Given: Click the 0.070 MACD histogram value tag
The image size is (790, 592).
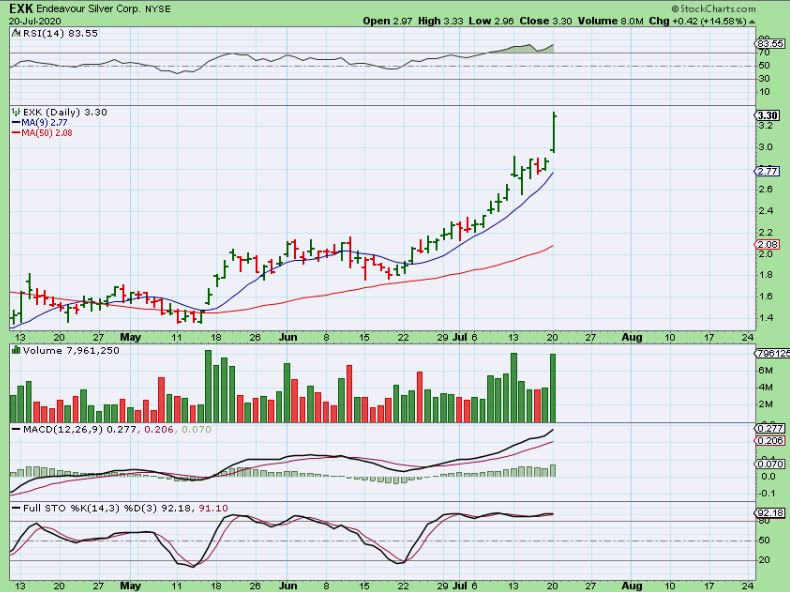Looking at the screenshot, I should tap(770, 464).
